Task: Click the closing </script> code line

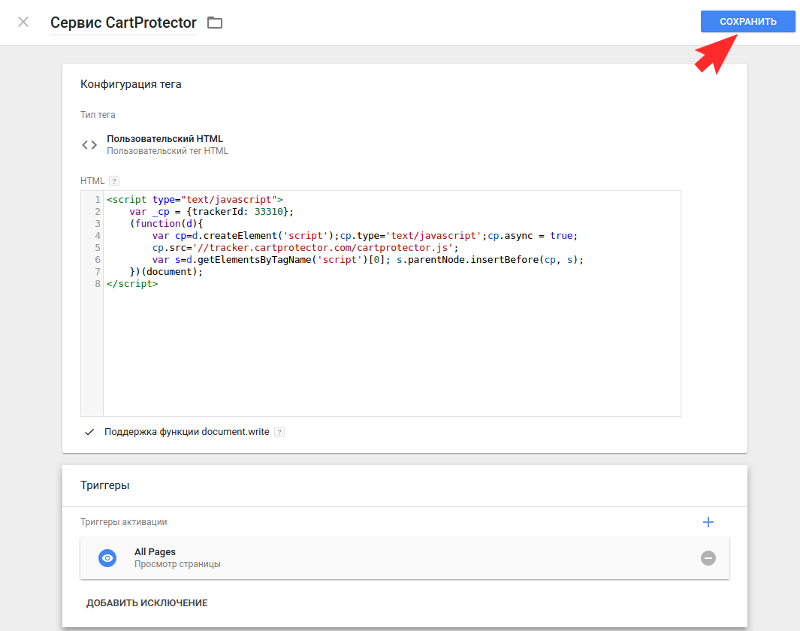Action: (132, 284)
